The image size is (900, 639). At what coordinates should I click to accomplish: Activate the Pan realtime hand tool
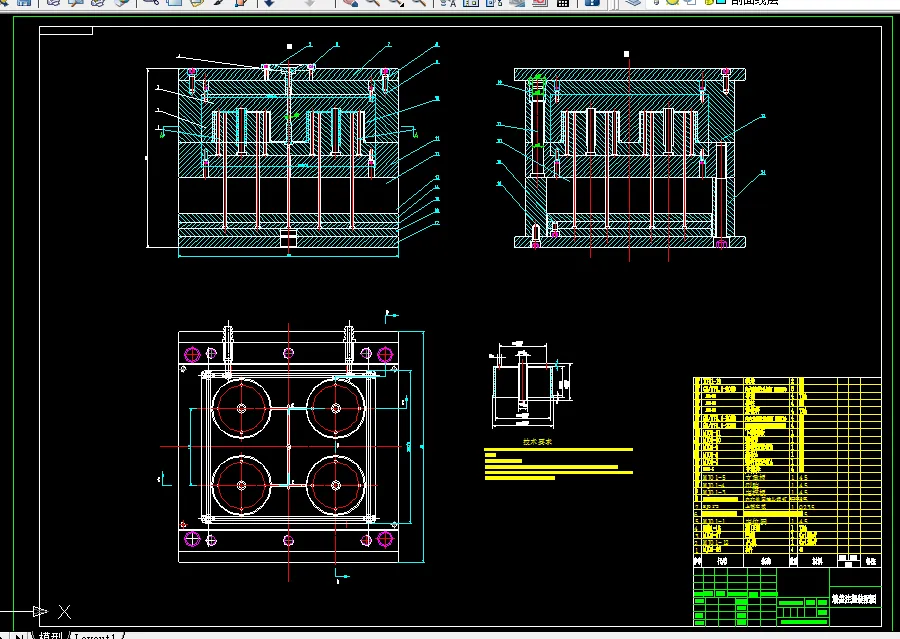[x=350, y=2]
